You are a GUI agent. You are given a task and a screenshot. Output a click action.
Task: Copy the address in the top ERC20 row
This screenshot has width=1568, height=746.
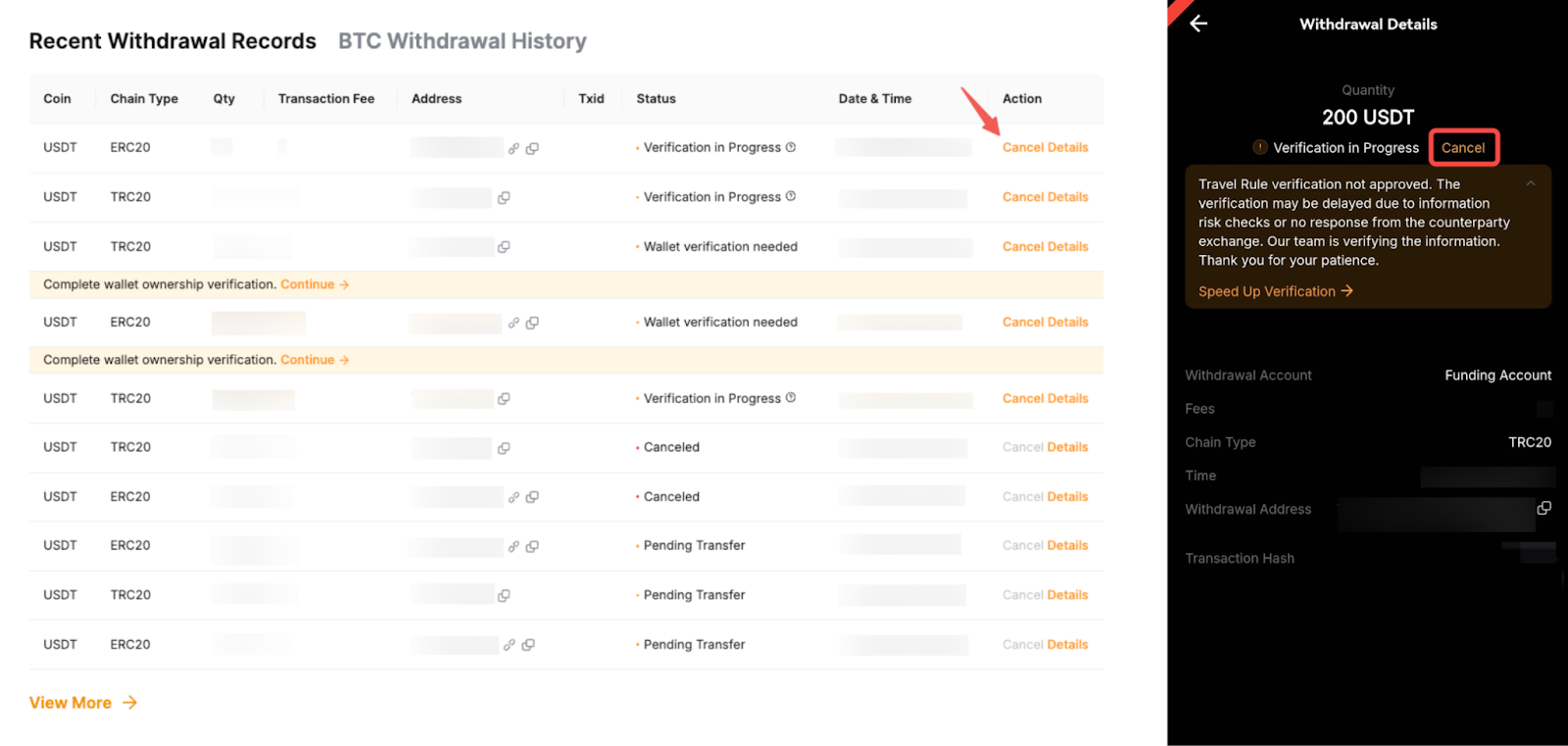(532, 149)
